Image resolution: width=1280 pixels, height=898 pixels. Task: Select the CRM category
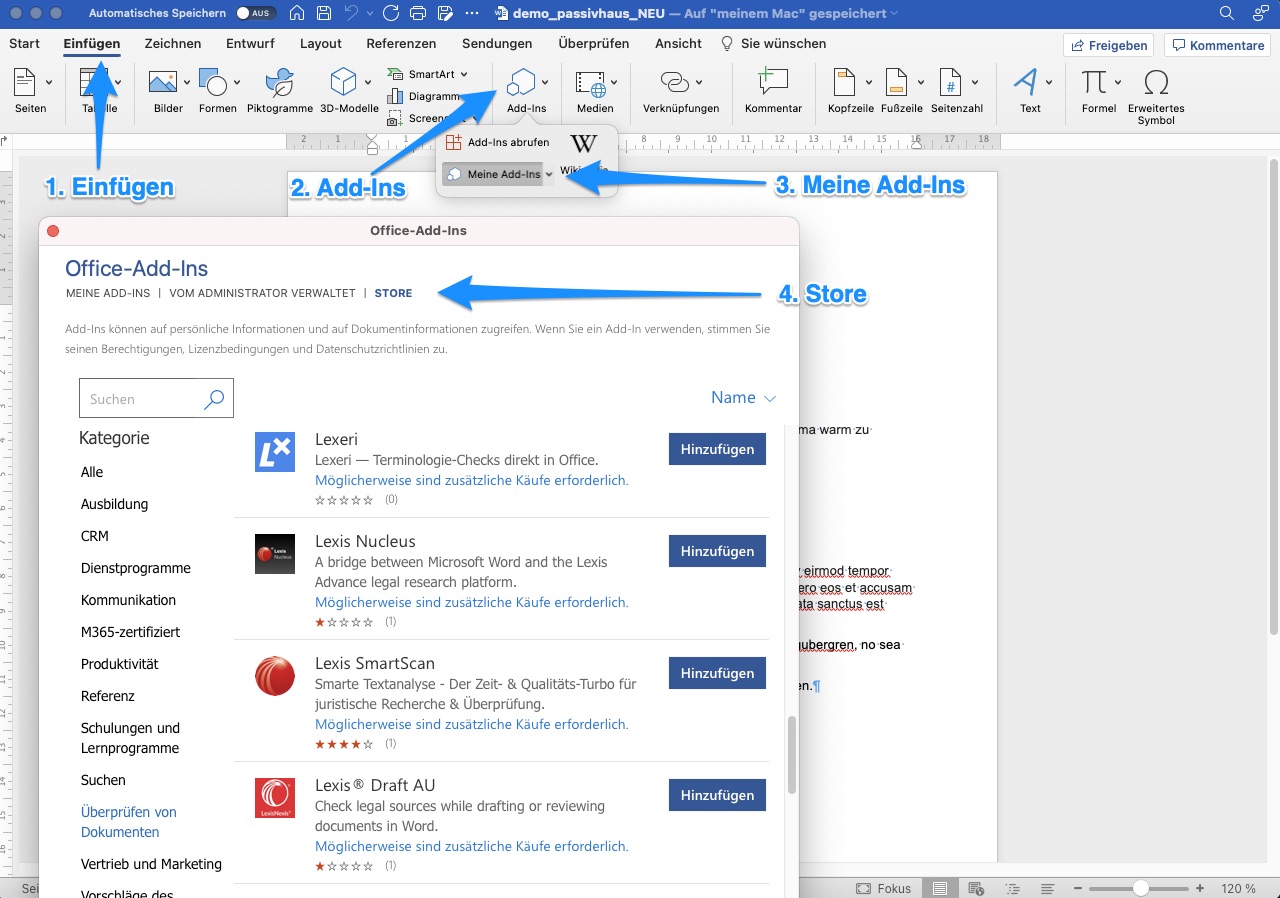95,536
